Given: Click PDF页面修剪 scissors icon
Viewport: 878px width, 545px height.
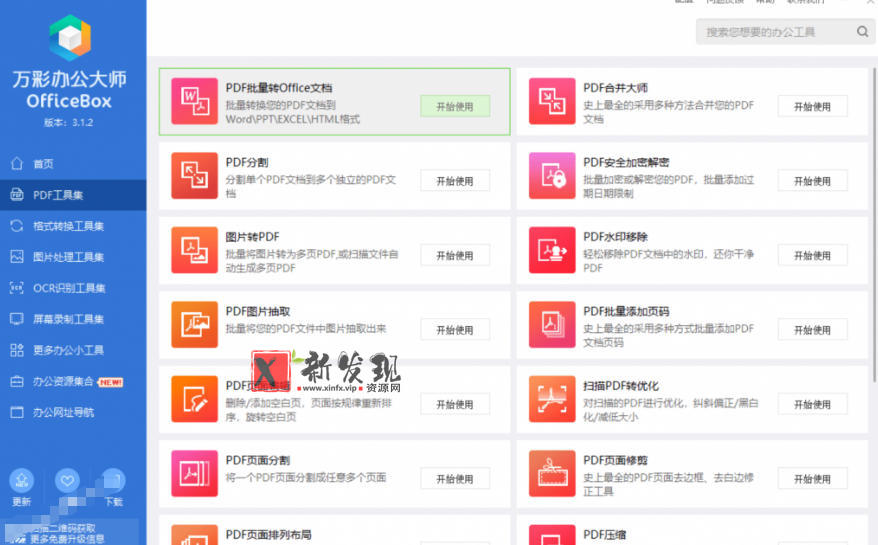Looking at the screenshot, I should coord(552,473).
